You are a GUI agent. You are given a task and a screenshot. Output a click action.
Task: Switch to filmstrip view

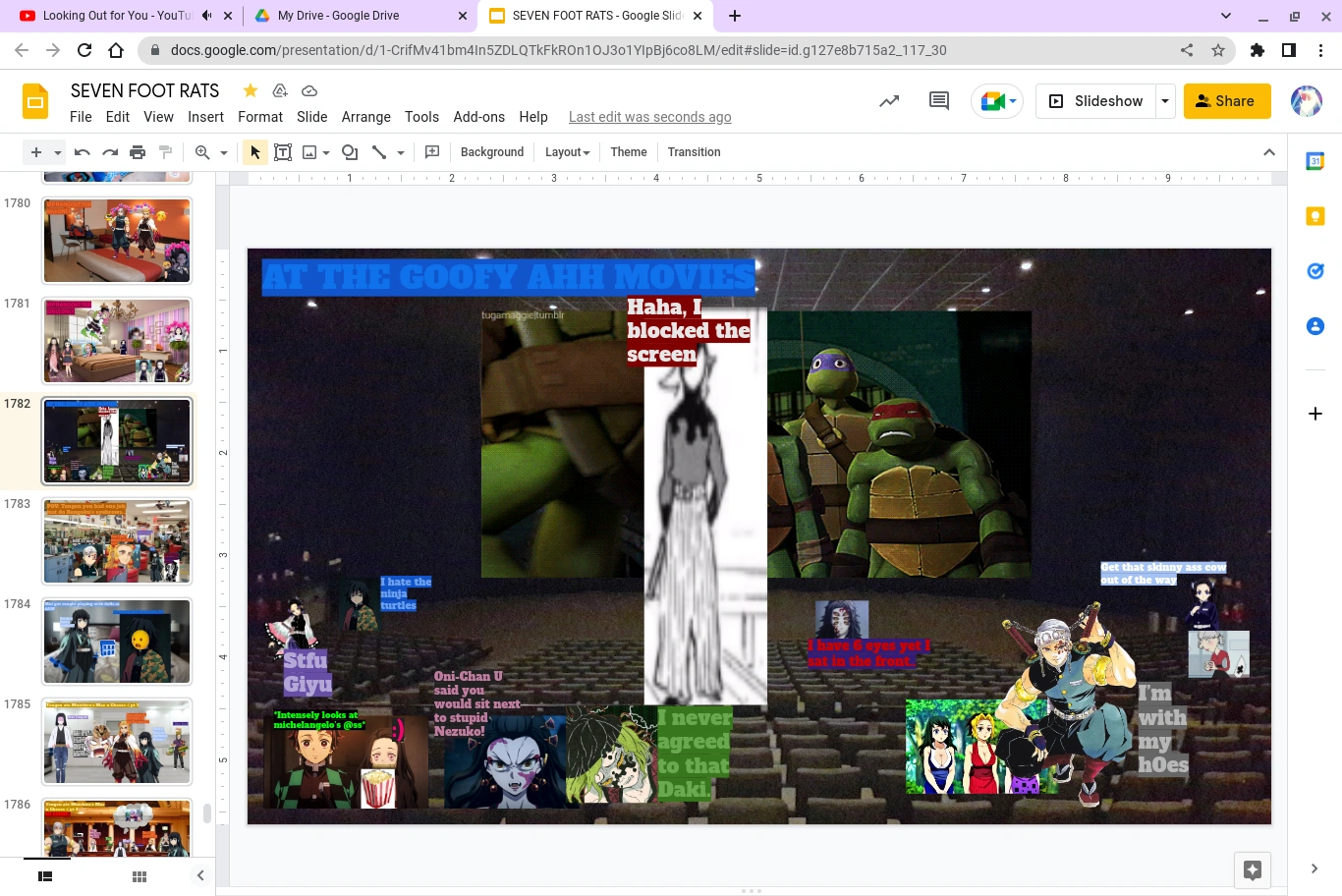coord(45,876)
